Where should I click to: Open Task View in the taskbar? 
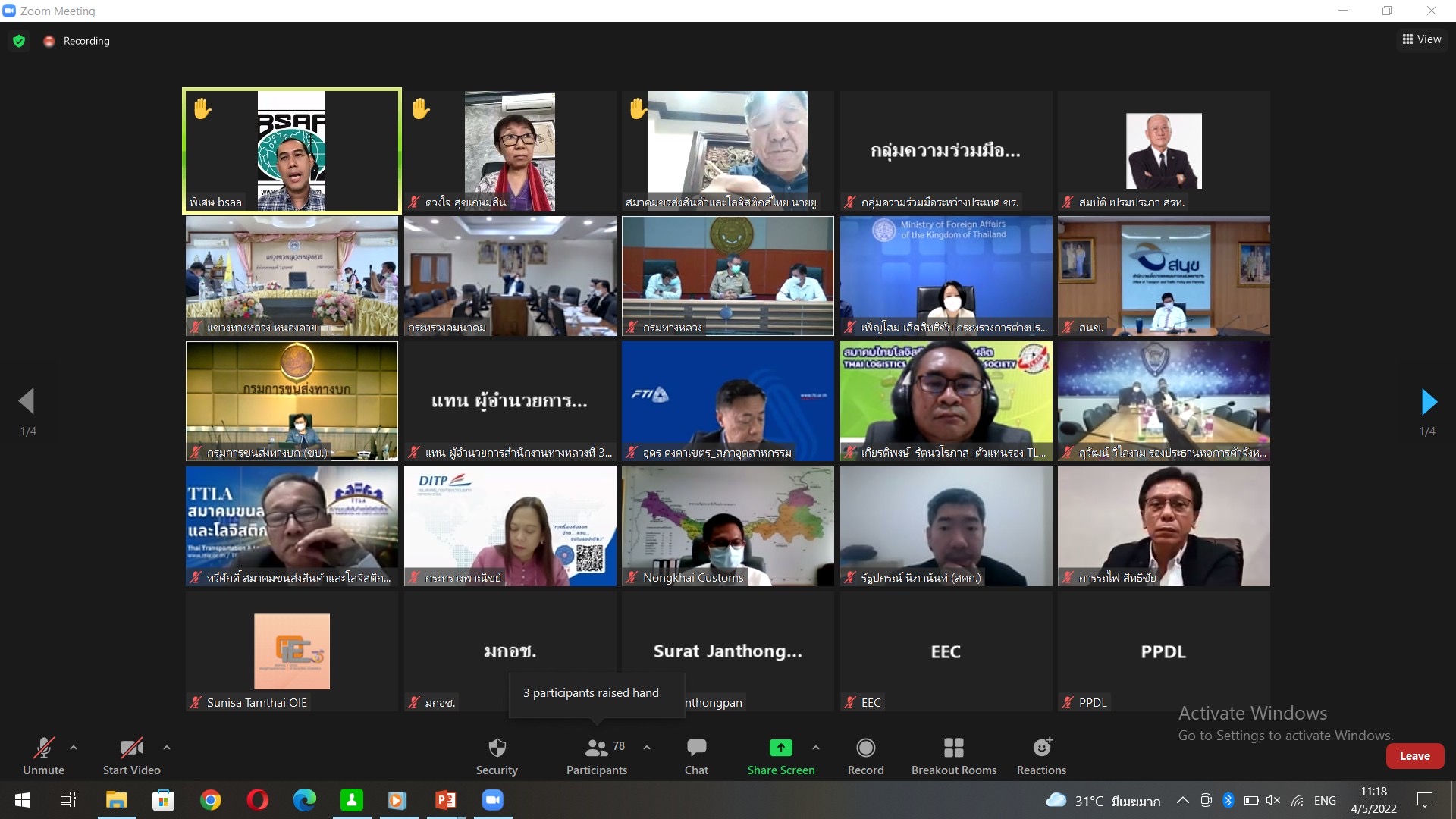pyautogui.click(x=68, y=800)
